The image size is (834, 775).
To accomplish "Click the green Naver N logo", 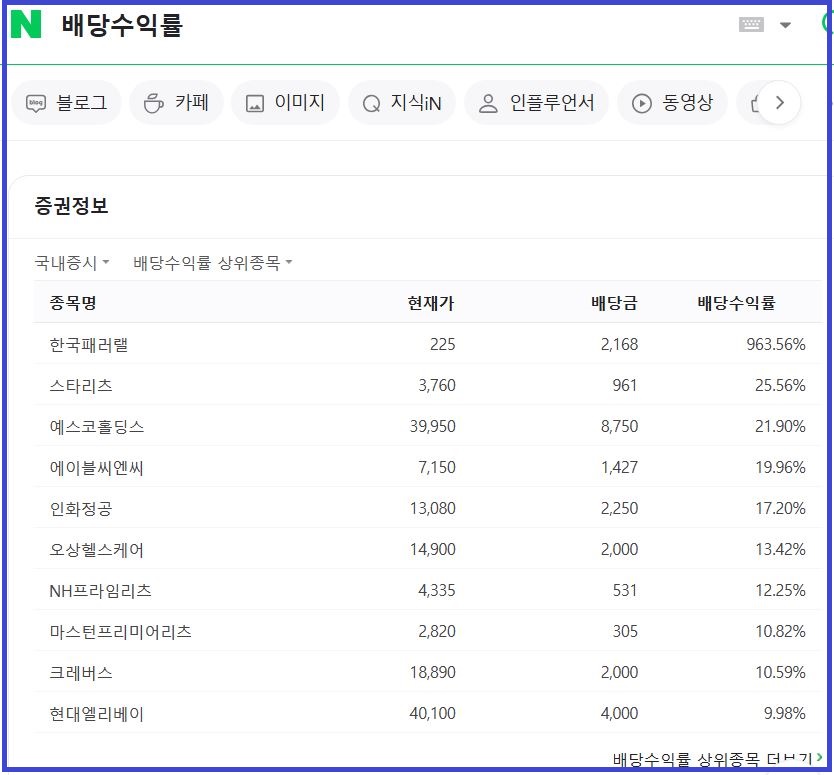I will (26, 24).
